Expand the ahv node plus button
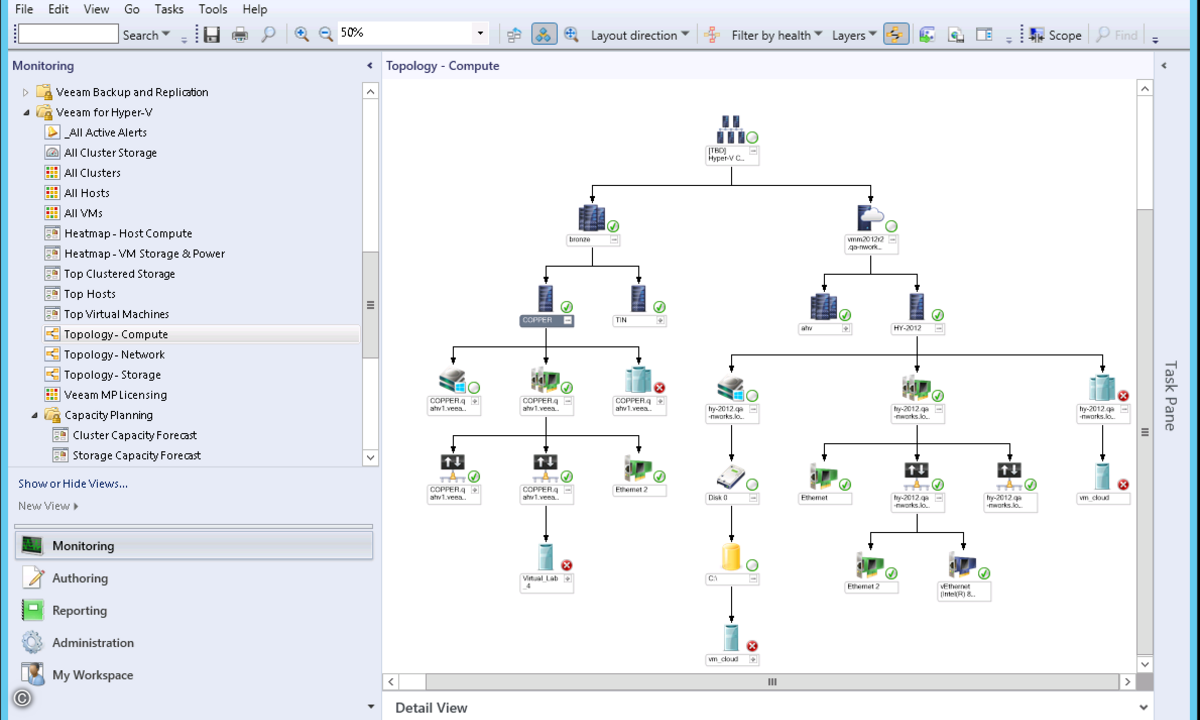Image resolution: width=1200 pixels, height=720 pixels. coord(846,328)
